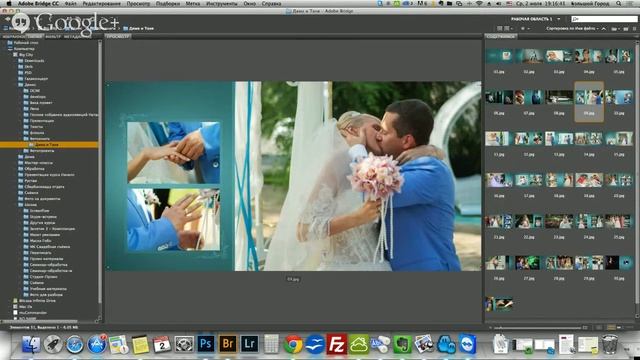Open the Подборки menu
This screenshot has width=640, height=360.
tap(168, 3)
